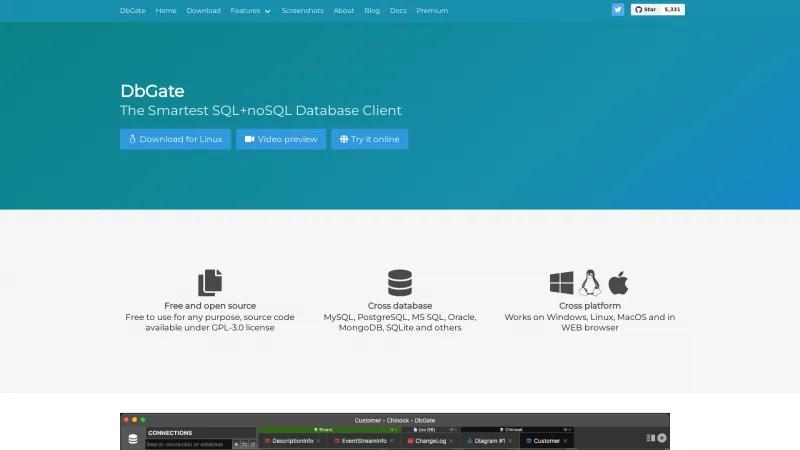Click the GitHub Star button

(x=646, y=10)
